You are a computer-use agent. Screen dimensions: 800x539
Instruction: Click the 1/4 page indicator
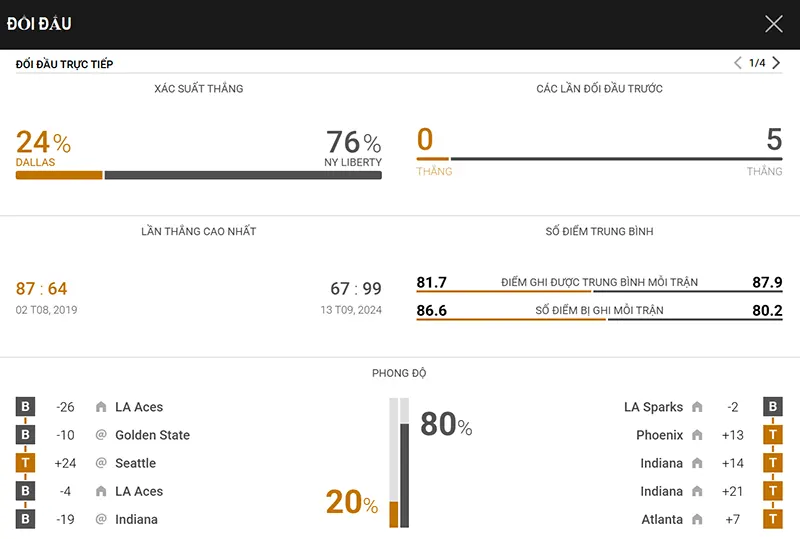click(x=757, y=63)
